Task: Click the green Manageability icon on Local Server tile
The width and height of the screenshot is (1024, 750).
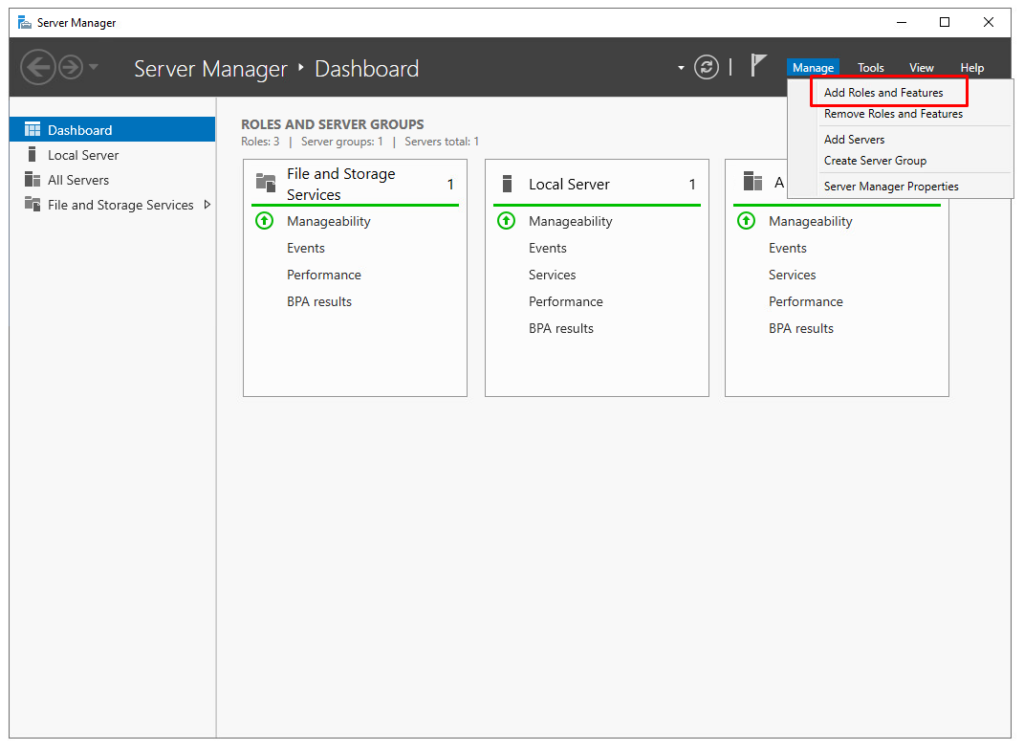Action: pos(506,221)
